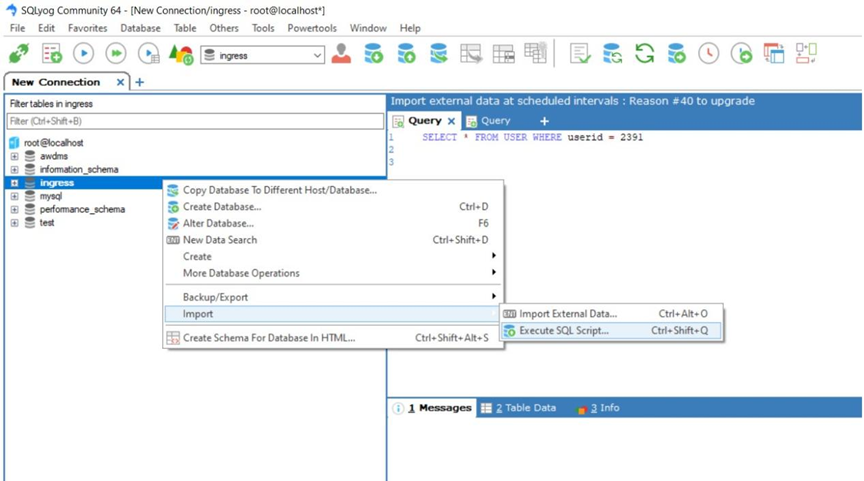864x481 pixels.
Task: Open the Backup/Export submenu
Action: point(334,297)
